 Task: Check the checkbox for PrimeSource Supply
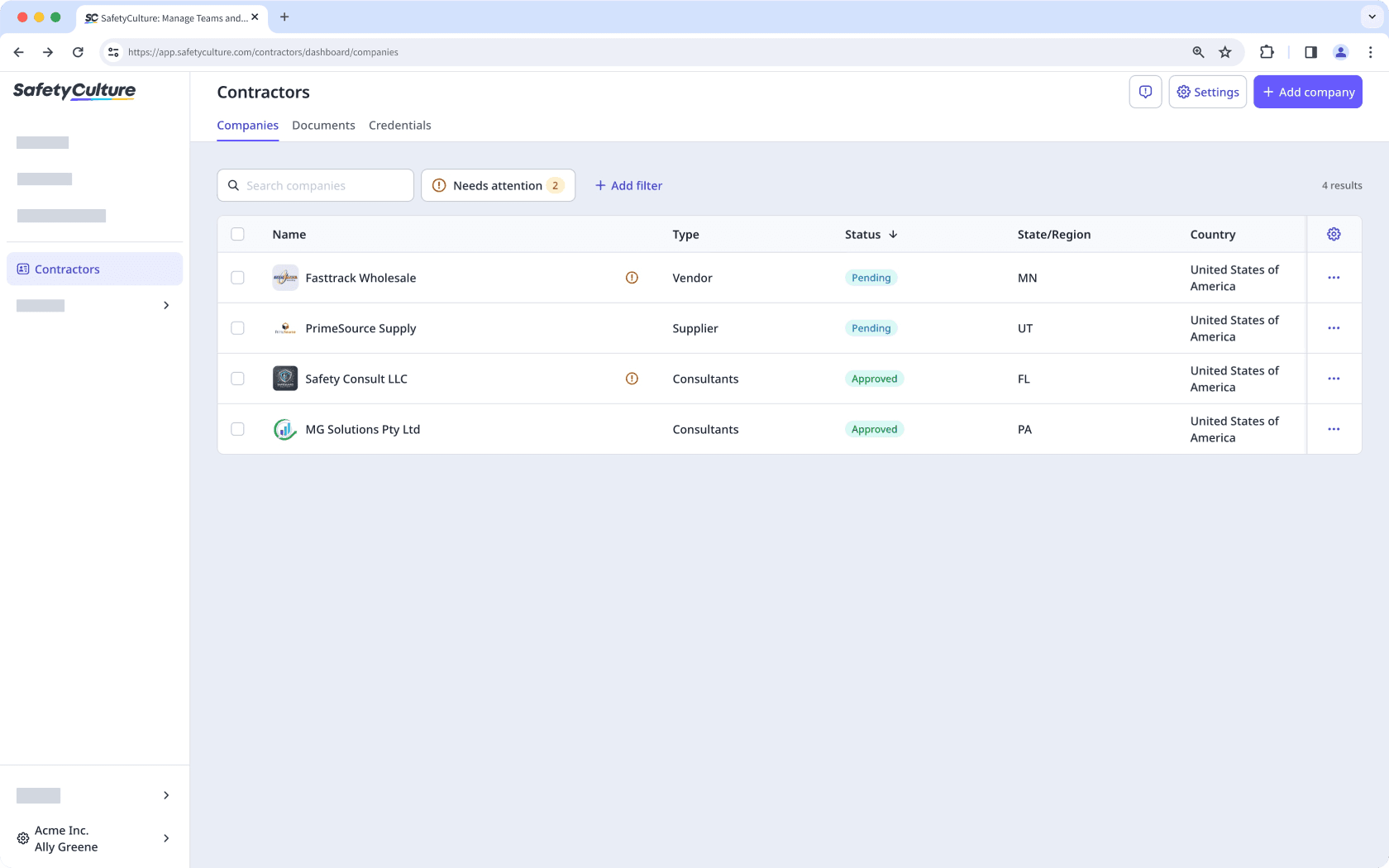238,328
